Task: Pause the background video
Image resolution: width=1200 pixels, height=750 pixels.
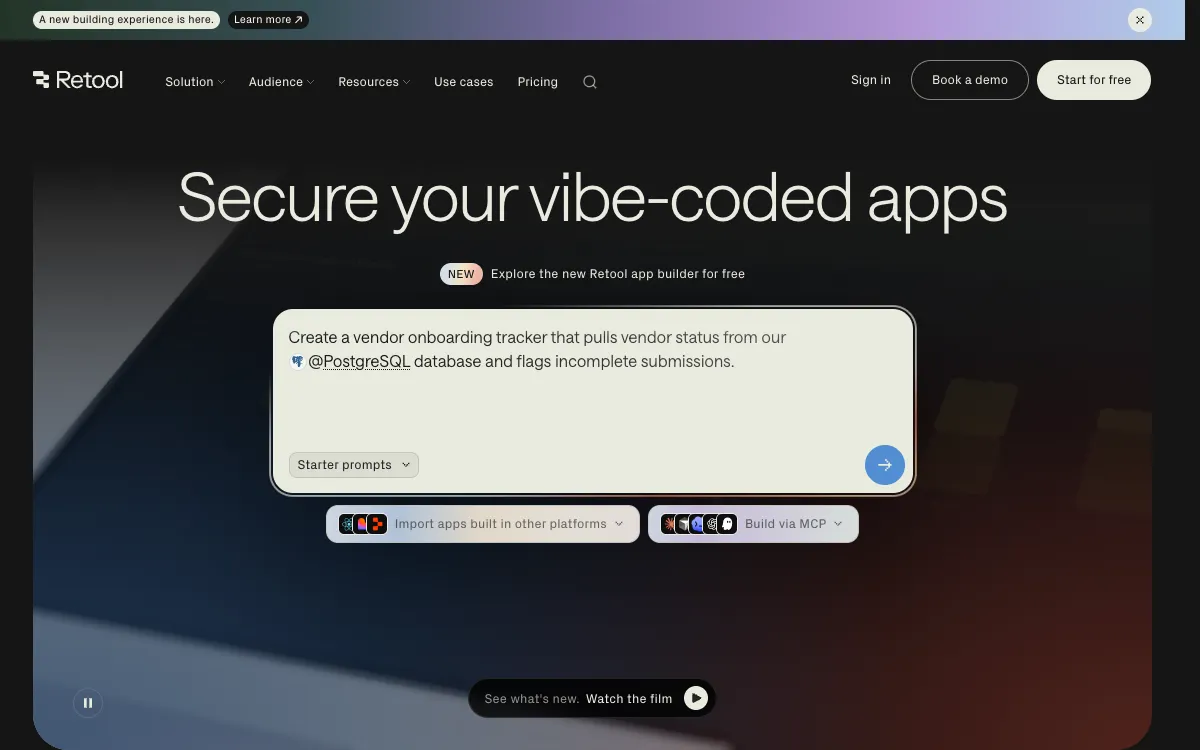Action: pos(88,703)
